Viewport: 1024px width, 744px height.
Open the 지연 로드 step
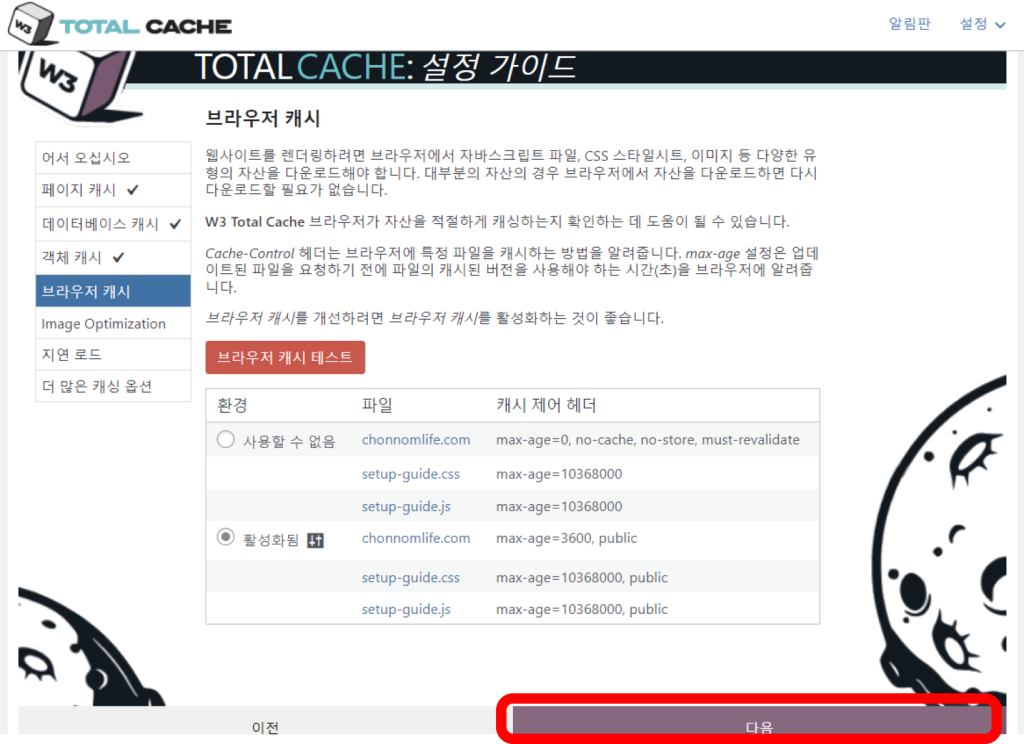(x=113, y=355)
